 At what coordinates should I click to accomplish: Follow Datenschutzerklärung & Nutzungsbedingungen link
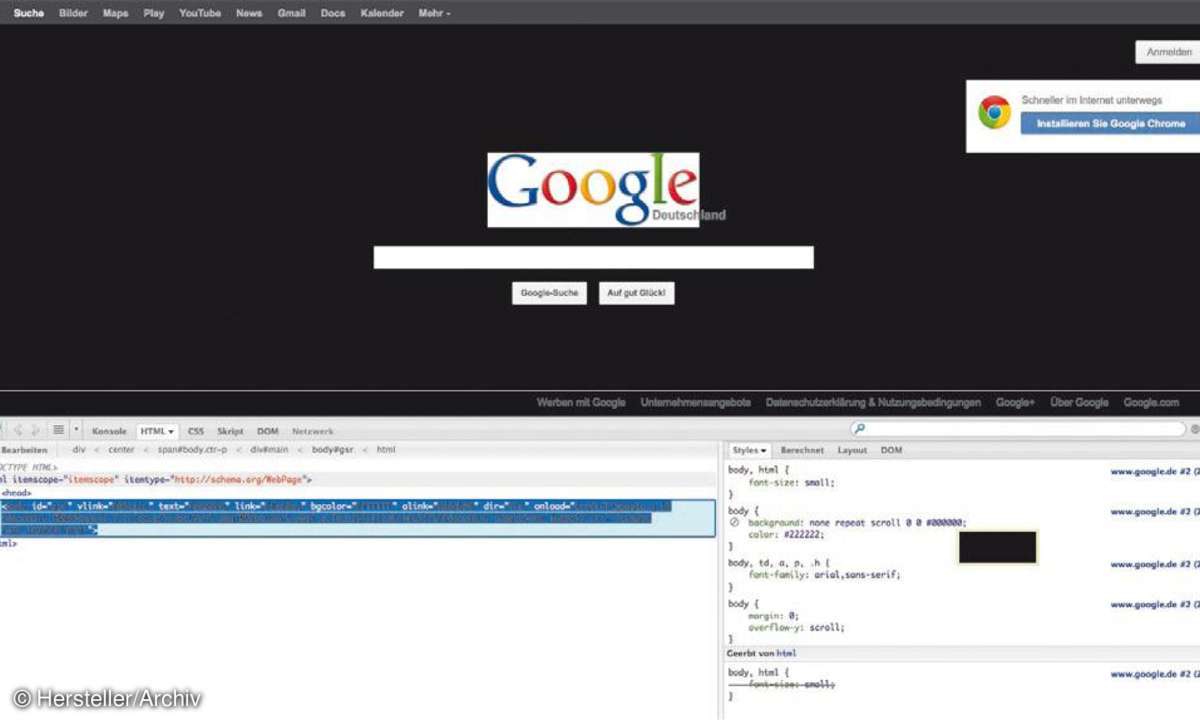click(x=873, y=402)
